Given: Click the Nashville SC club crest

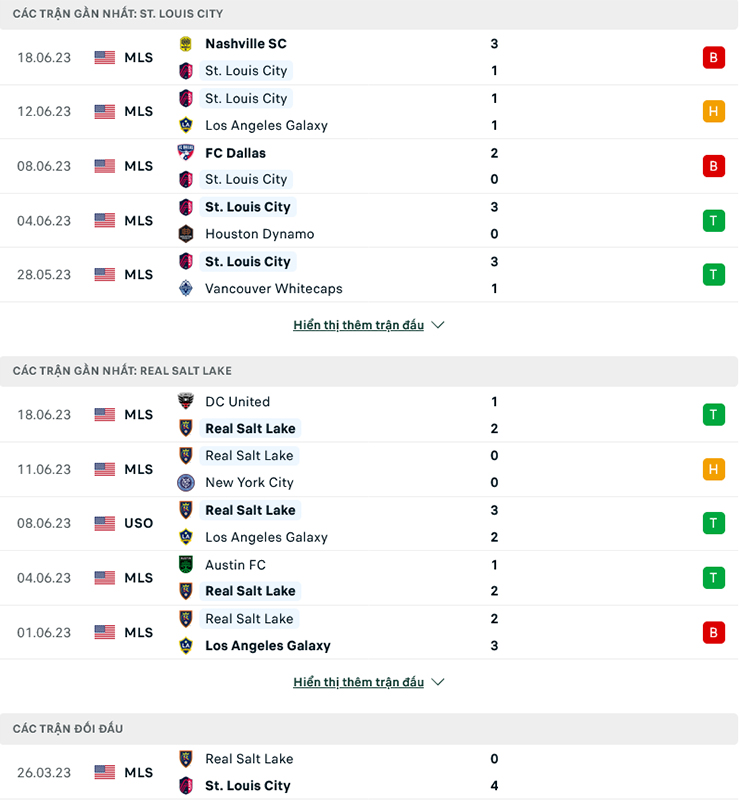Looking at the screenshot, I should (x=184, y=43).
